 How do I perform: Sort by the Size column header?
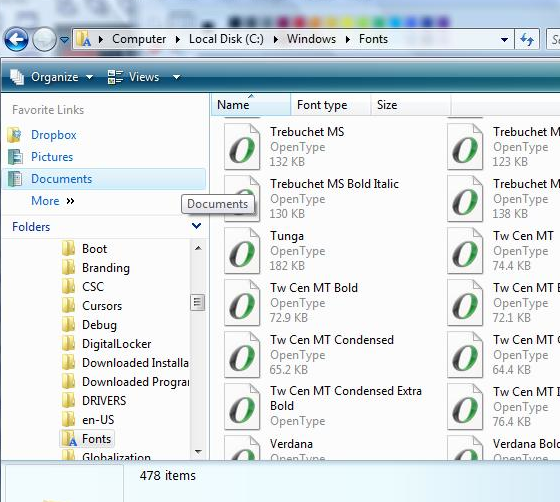(x=411, y=105)
